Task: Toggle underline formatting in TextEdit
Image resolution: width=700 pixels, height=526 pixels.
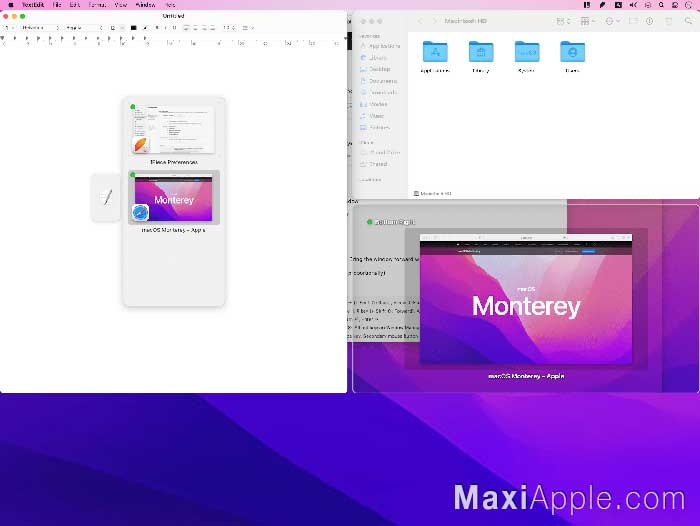Action: [174, 28]
